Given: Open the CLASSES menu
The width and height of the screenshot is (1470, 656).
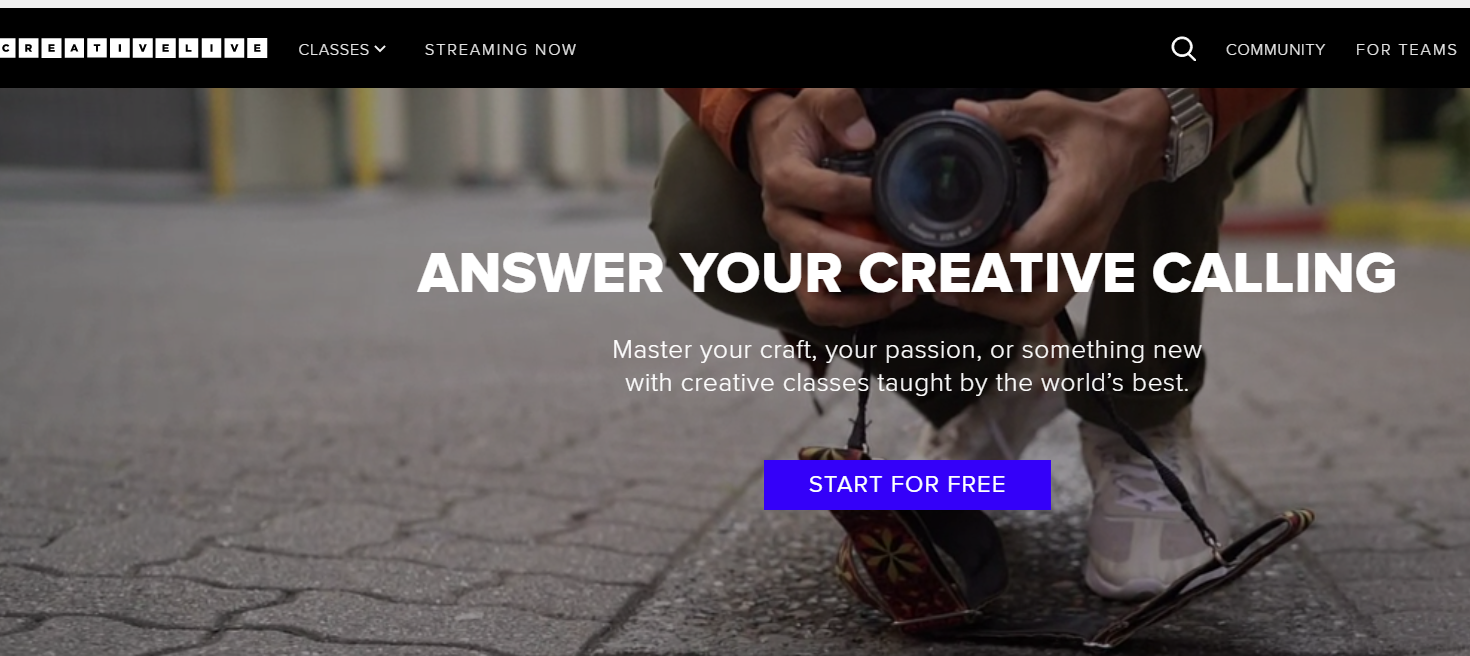Looking at the screenshot, I should 342,49.
